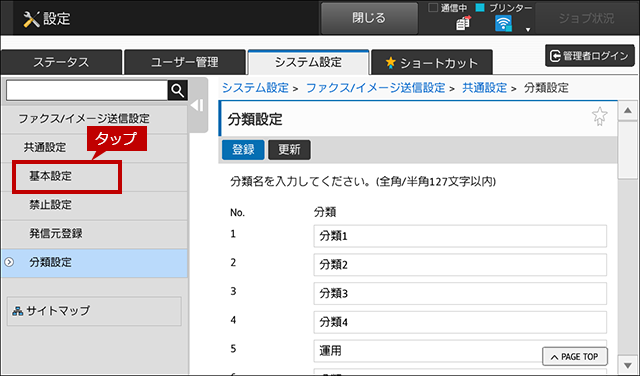Click the star icon on ショートカット tab
640x376 pixels.
click(x=391, y=62)
